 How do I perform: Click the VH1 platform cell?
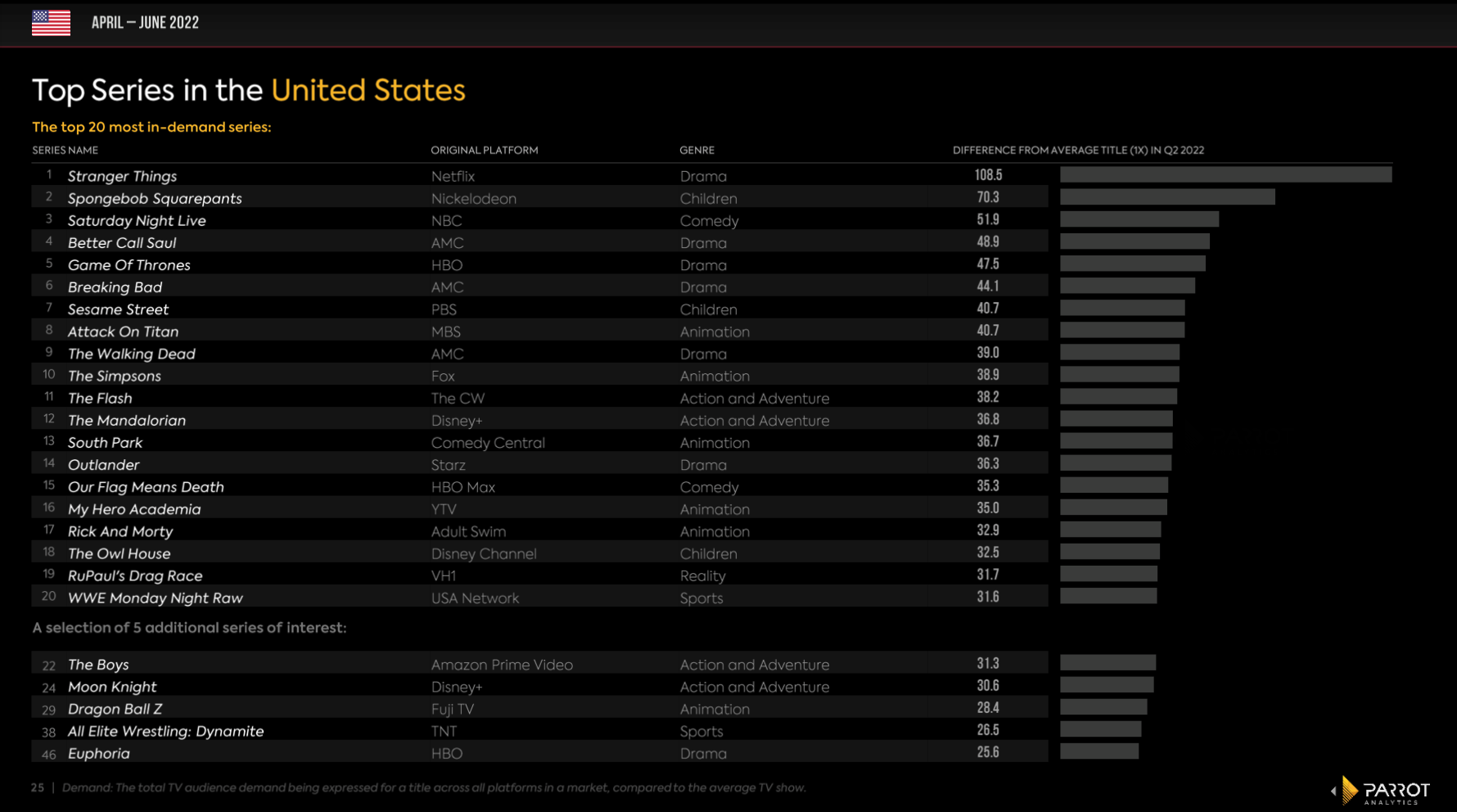coord(444,575)
